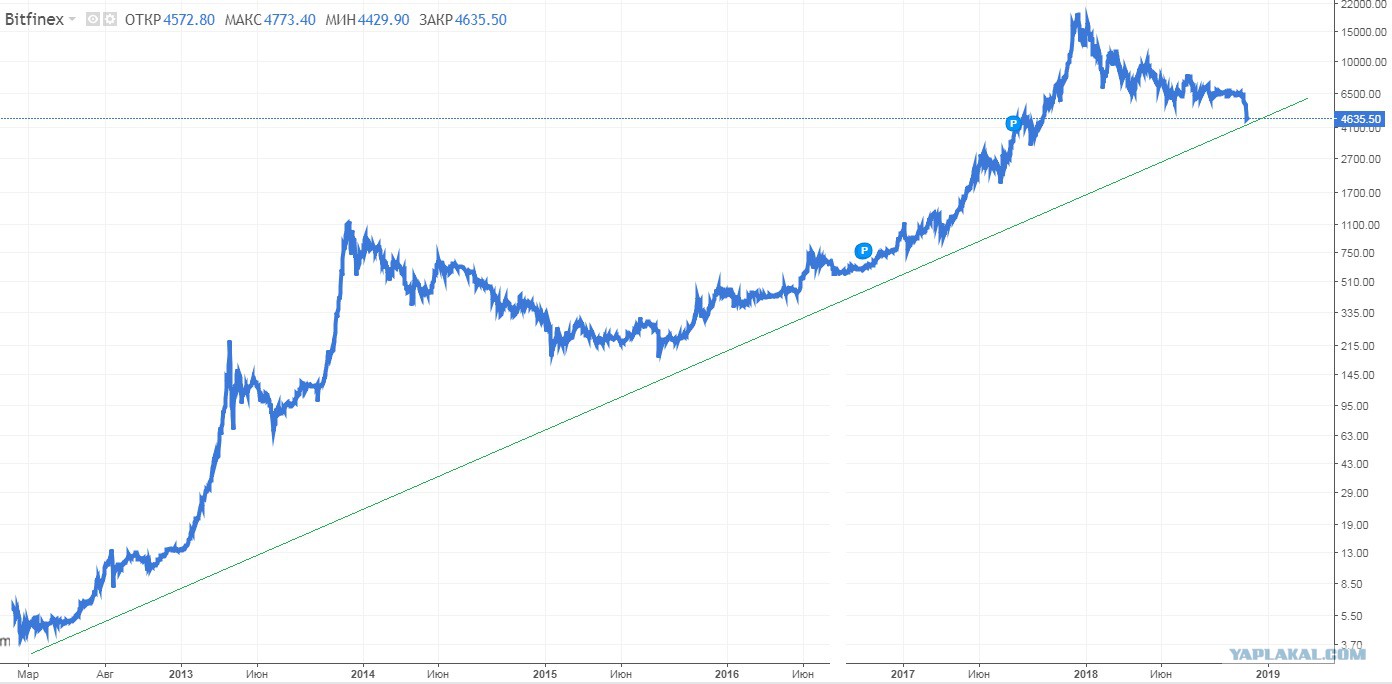Click the 22000.00 price axis label
Screen dimensions: 1392x684
(1362, 5)
